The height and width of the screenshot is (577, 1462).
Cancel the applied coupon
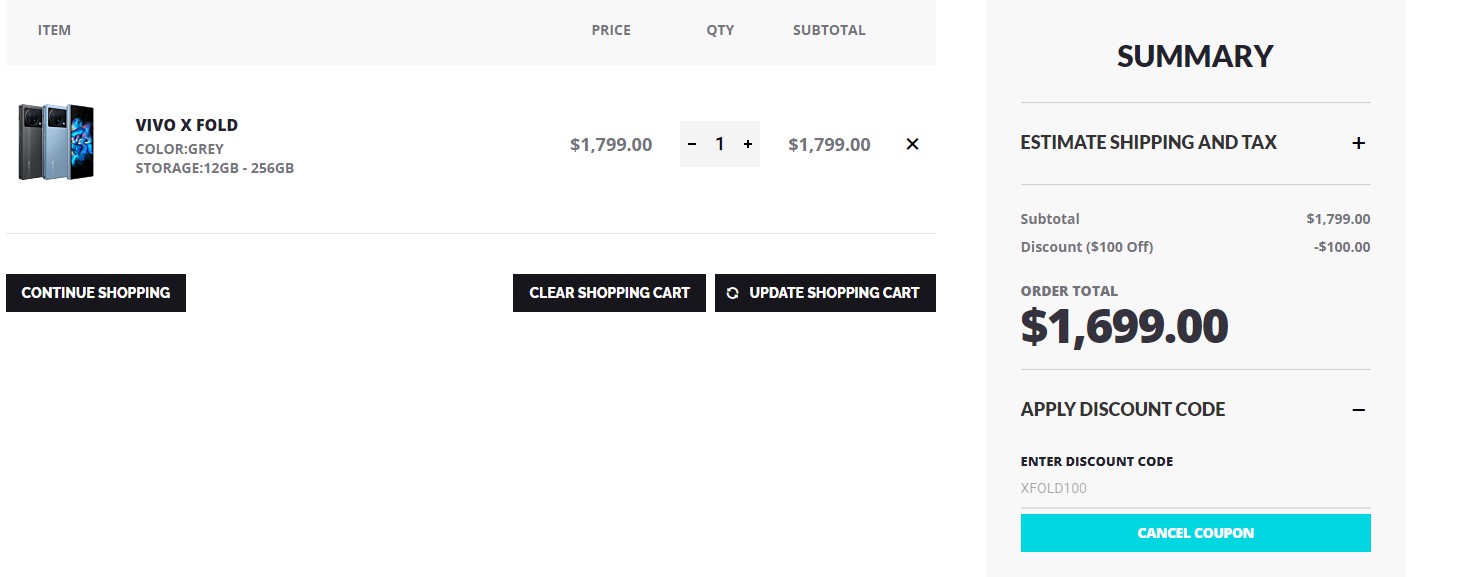pyautogui.click(x=1195, y=533)
